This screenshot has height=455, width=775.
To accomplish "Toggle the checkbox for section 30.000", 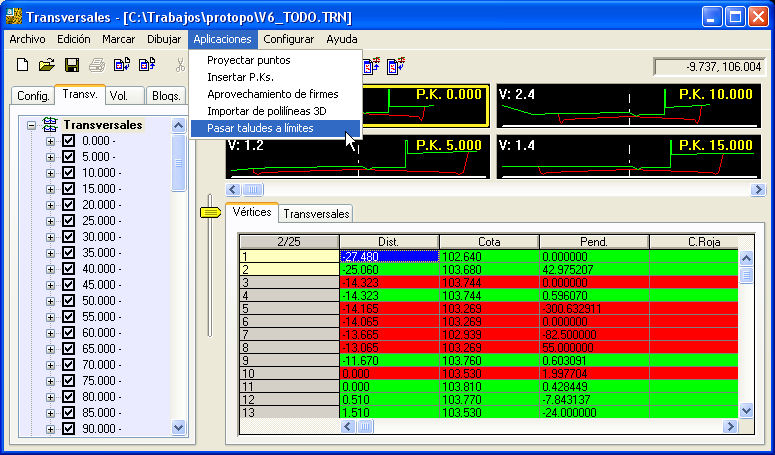I will (x=68, y=237).
